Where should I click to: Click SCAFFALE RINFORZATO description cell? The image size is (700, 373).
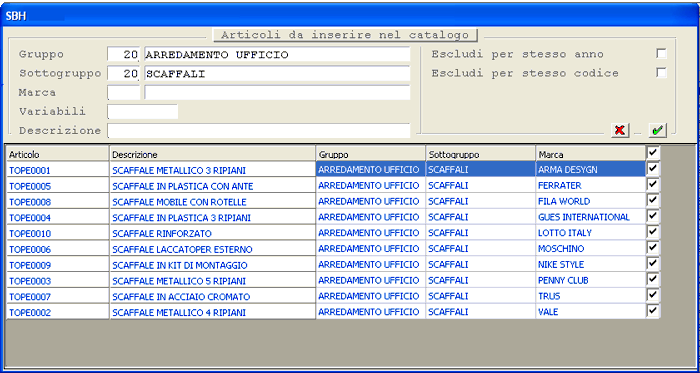point(212,234)
